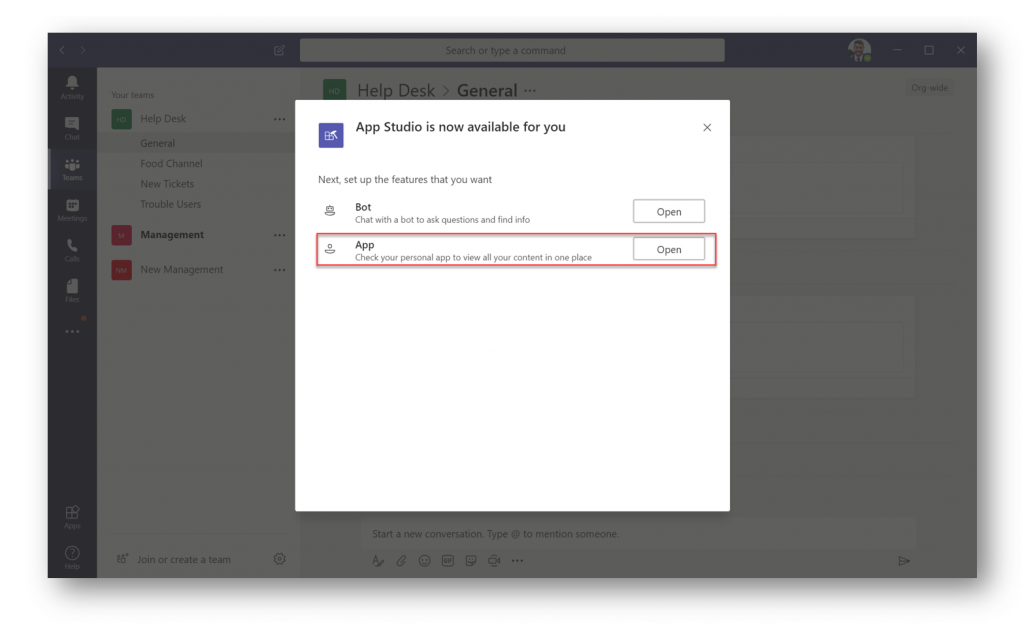Open the Activity feed in the sidebar
Screen dimensions: 1024x633
coord(72,87)
